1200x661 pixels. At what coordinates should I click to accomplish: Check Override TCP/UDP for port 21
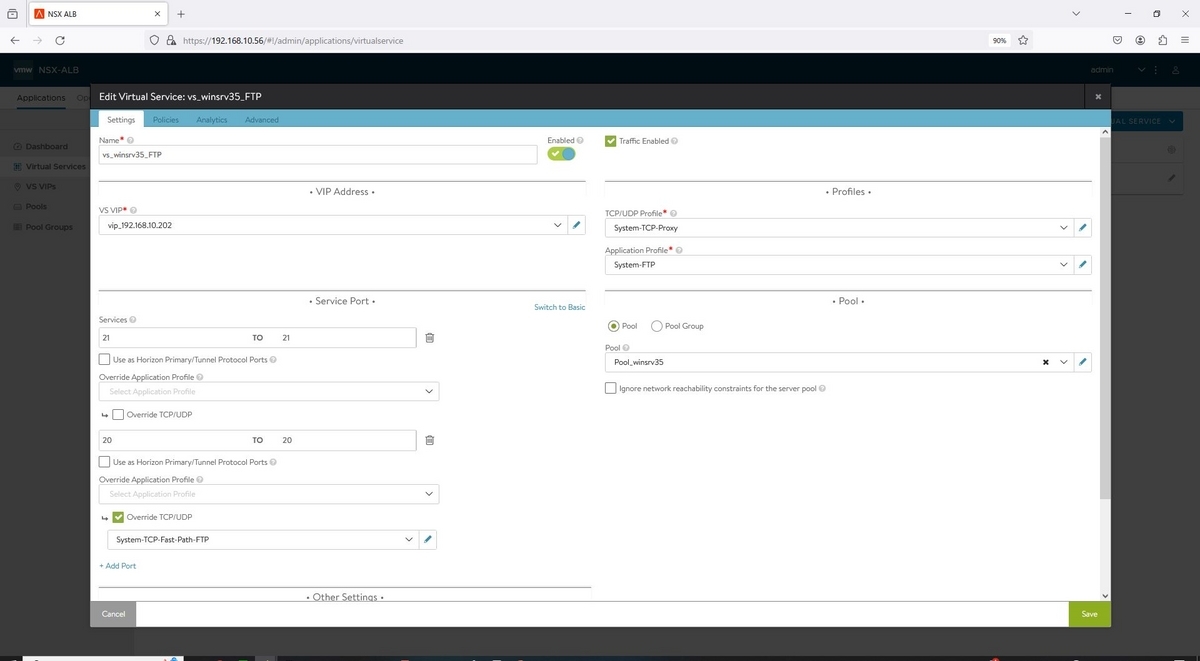(x=119, y=414)
